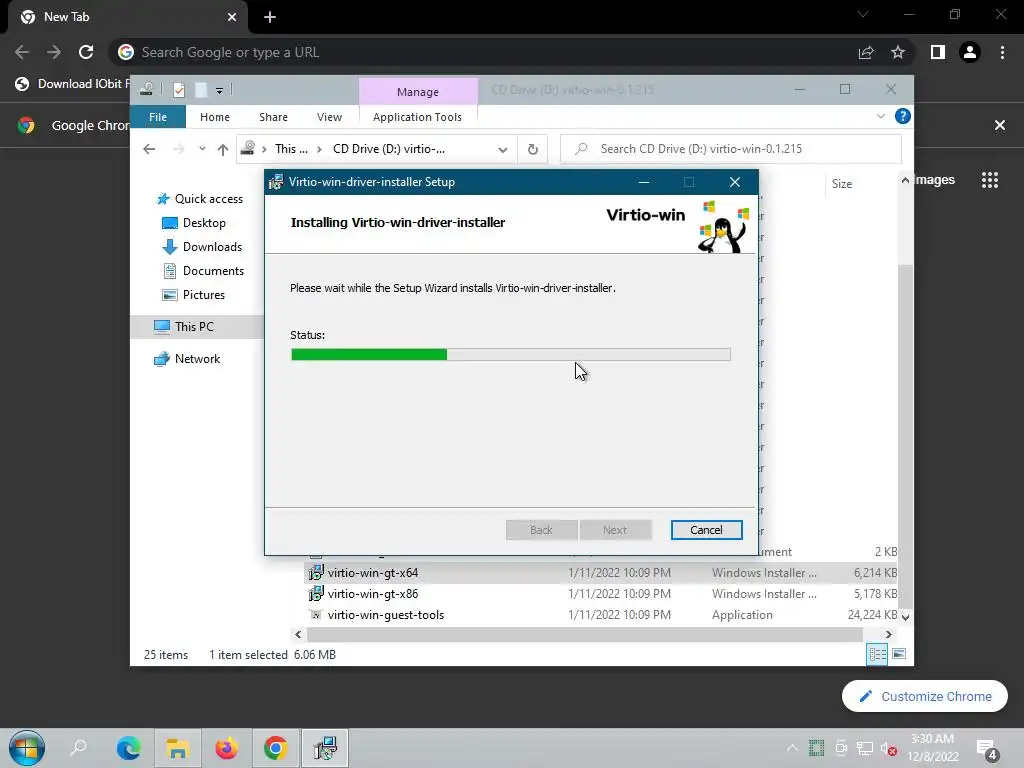
Task: Open the Chrome side panel
Action: point(938,52)
